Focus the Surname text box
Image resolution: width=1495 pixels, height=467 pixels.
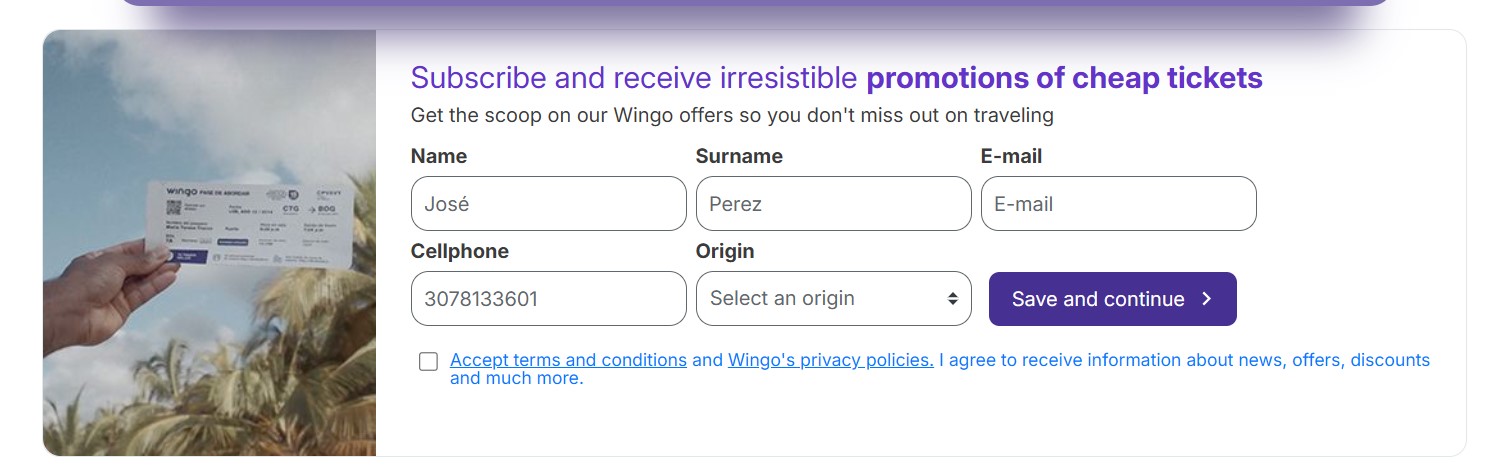click(833, 204)
